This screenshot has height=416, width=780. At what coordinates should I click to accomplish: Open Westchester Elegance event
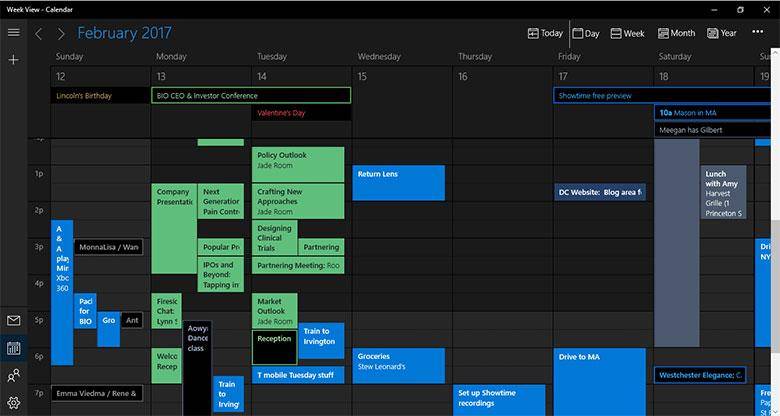pyautogui.click(x=700, y=375)
